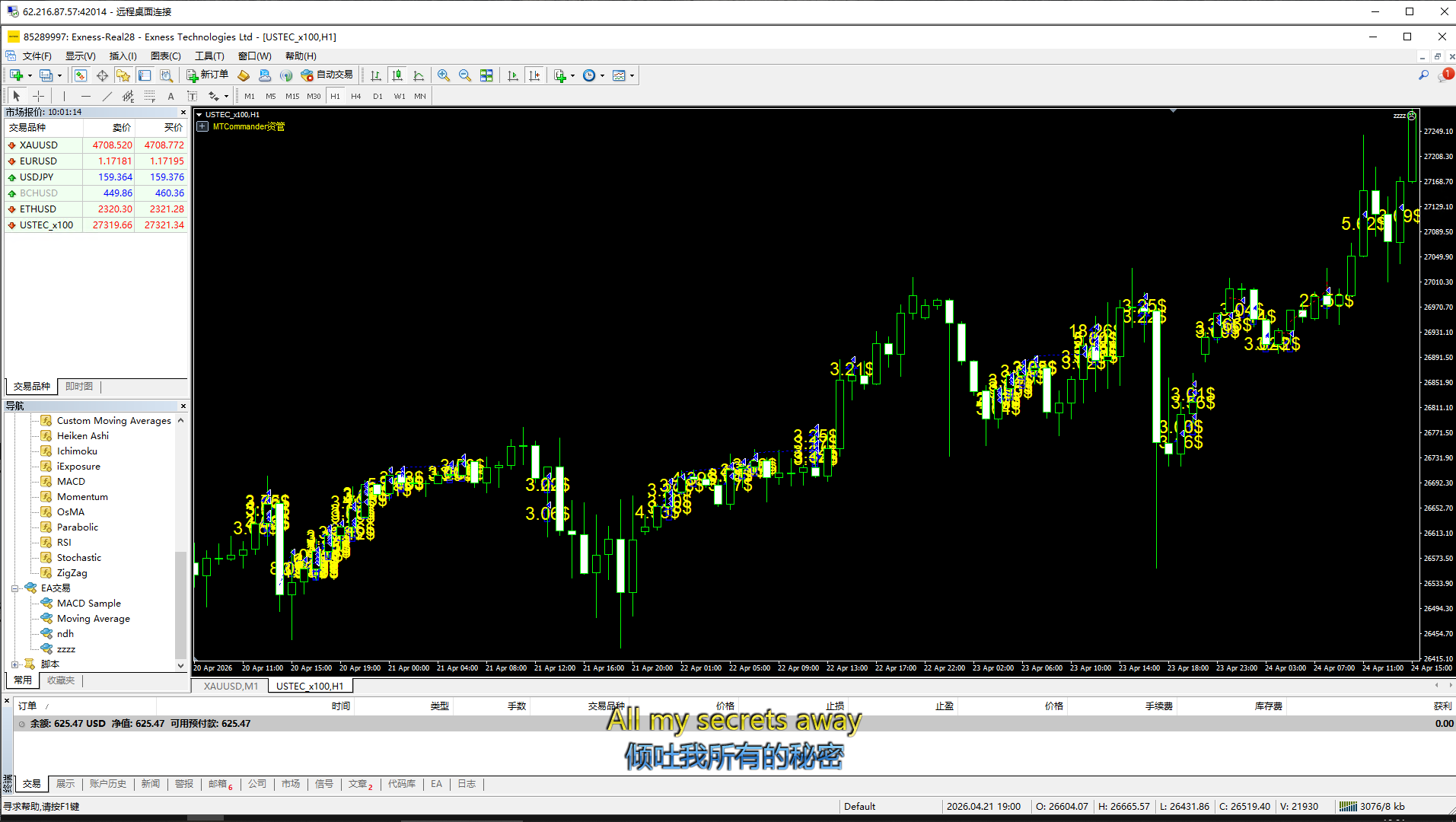Close the Market Watch panel
This screenshot has width=1456, height=822.
(x=183, y=112)
